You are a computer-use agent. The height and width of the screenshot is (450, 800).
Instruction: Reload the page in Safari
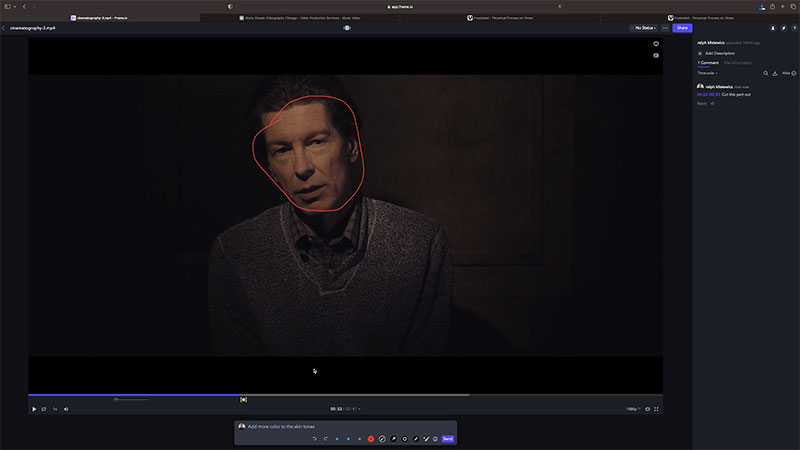560,7
